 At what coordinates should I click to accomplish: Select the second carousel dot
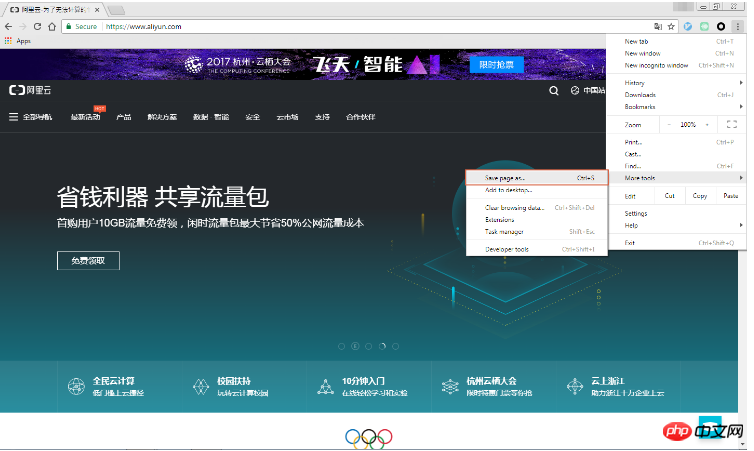[x=355, y=346]
